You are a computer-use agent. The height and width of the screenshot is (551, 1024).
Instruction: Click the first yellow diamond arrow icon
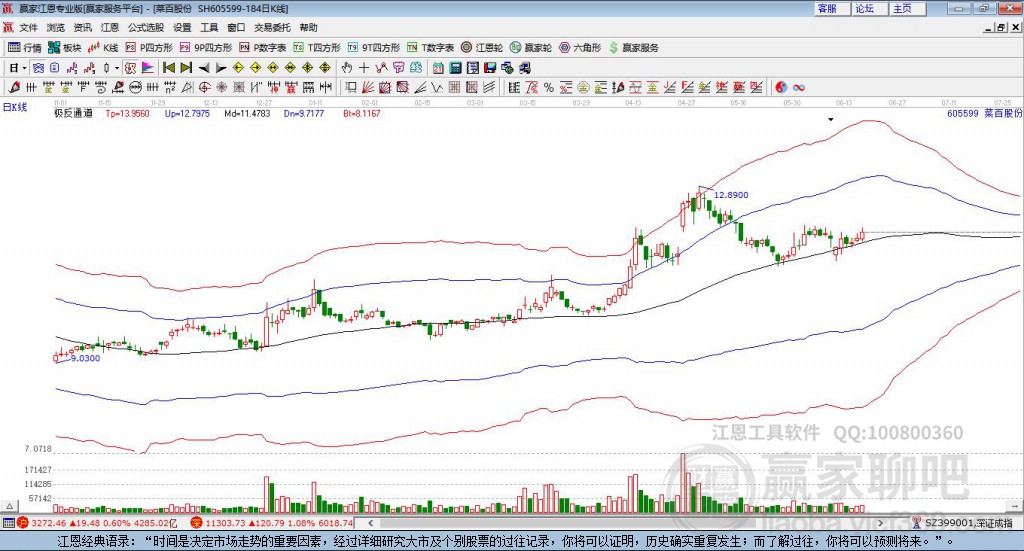(x=238, y=68)
